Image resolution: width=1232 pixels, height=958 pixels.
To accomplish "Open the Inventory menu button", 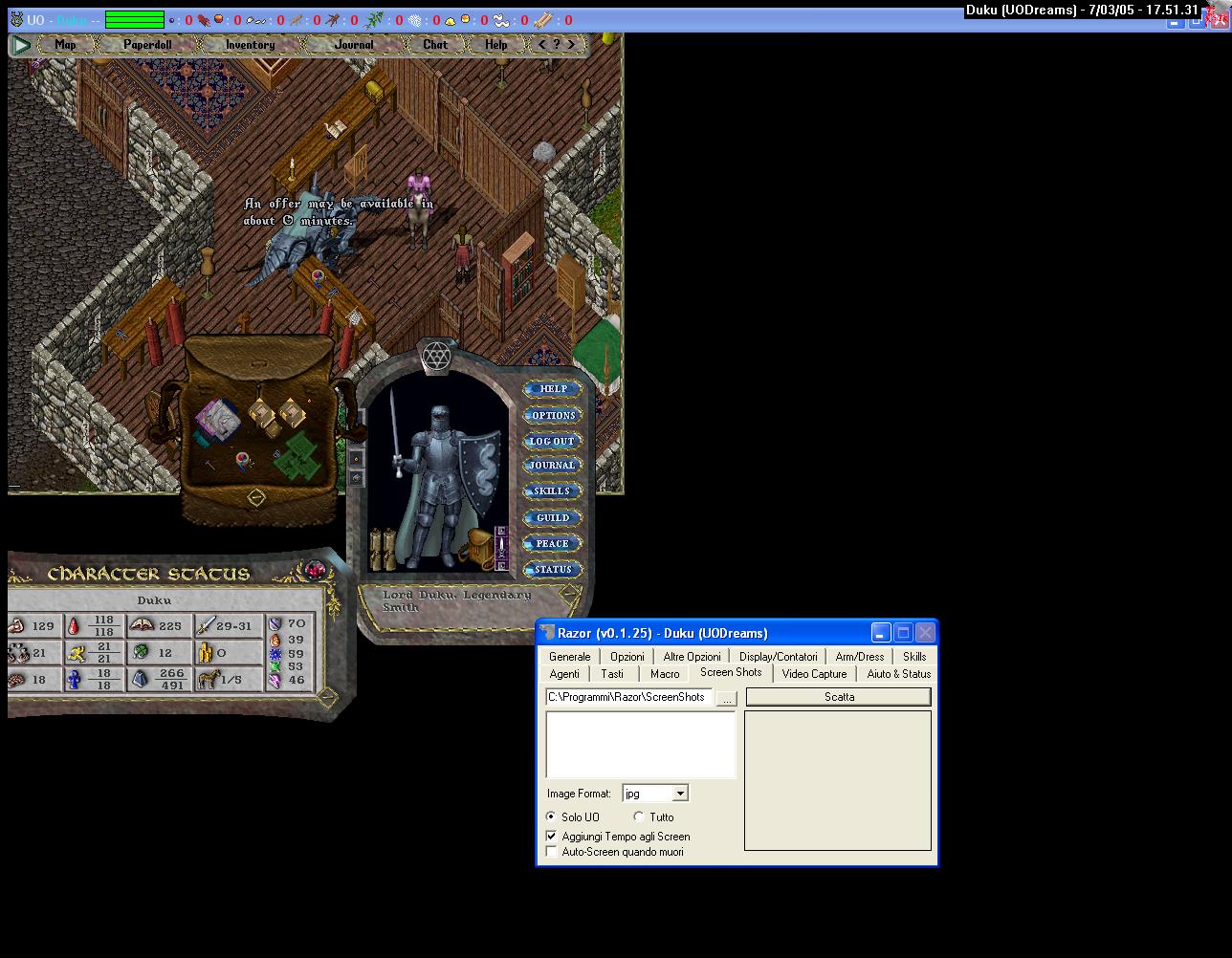I will (250, 45).
